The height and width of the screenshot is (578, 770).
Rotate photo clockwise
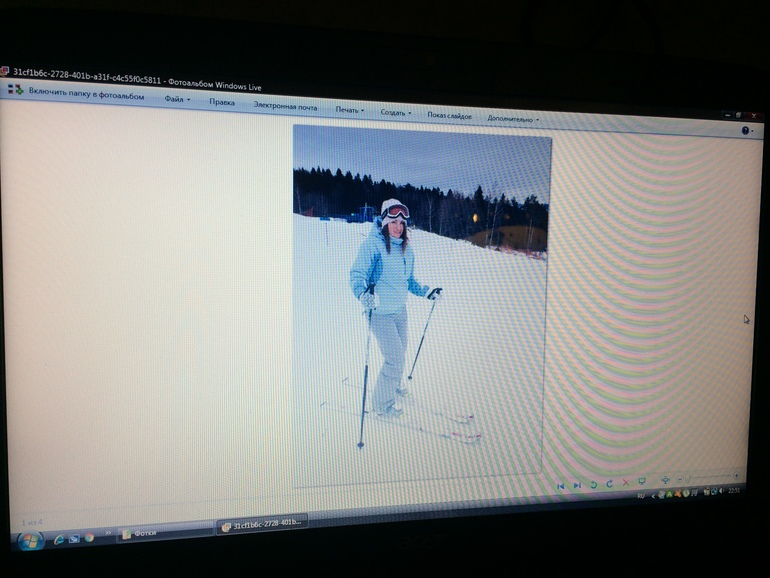pos(609,484)
